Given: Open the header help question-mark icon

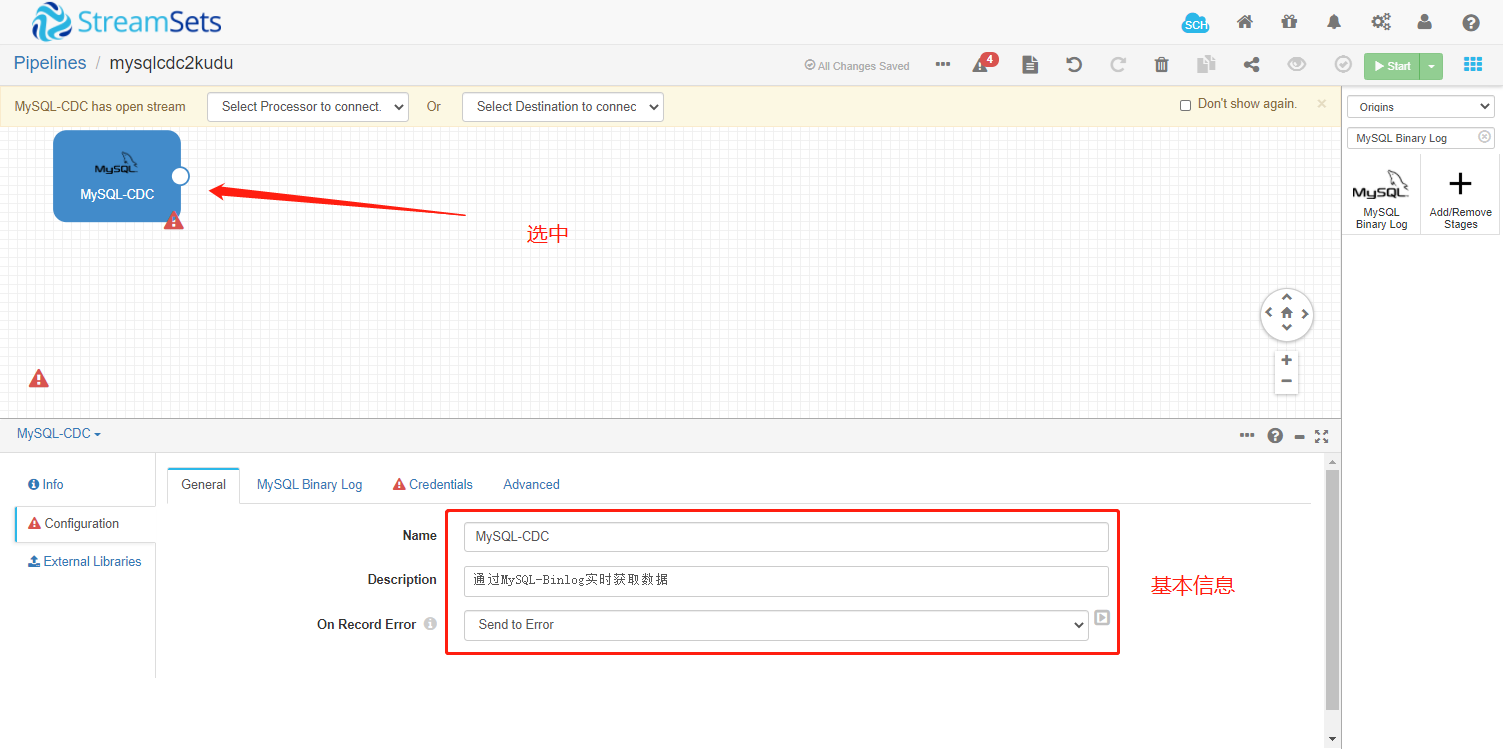Looking at the screenshot, I should tap(1471, 22).
